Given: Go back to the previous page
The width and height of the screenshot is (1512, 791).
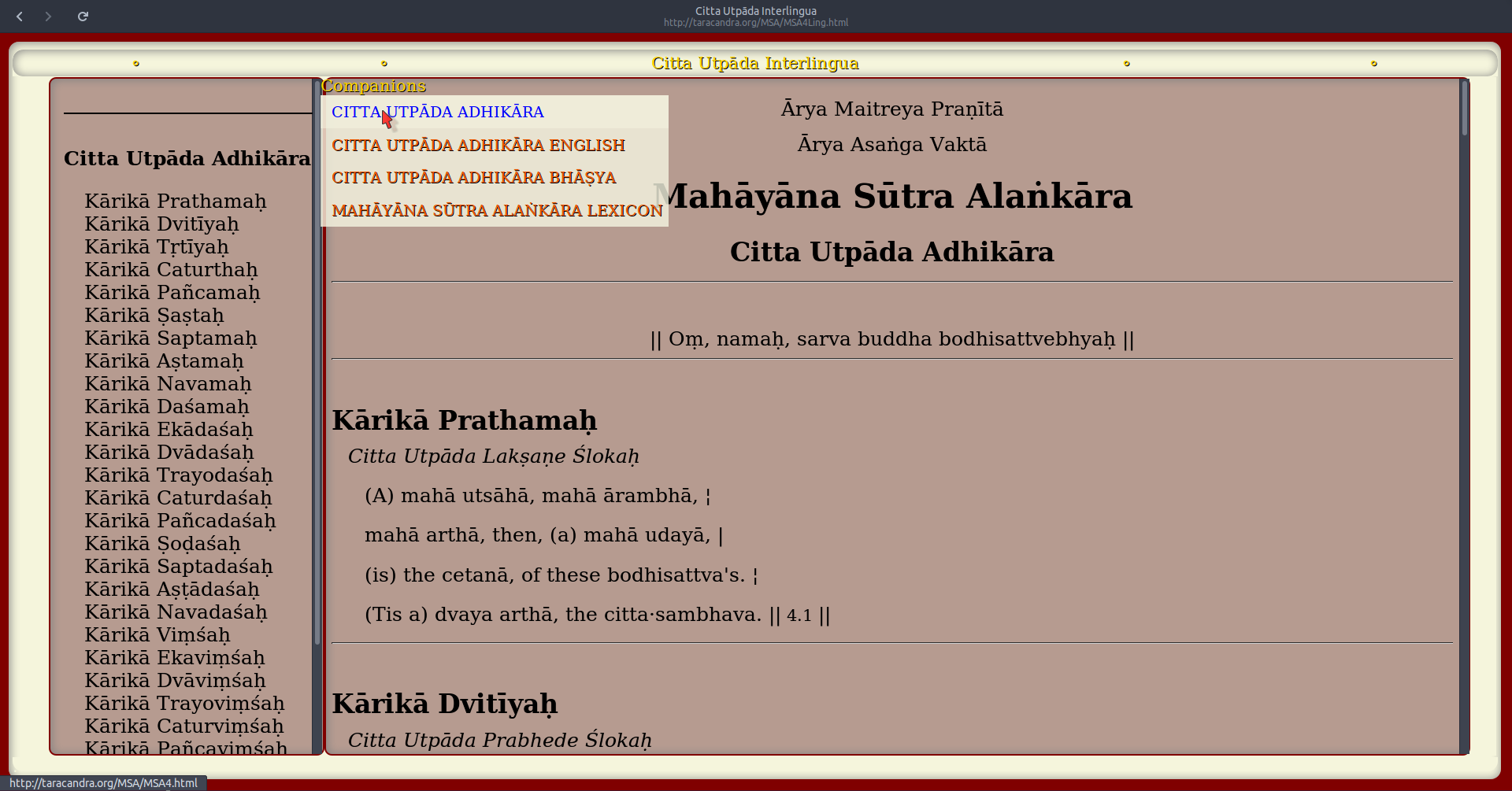Looking at the screenshot, I should pyautogui.click(x=20, y=17).
